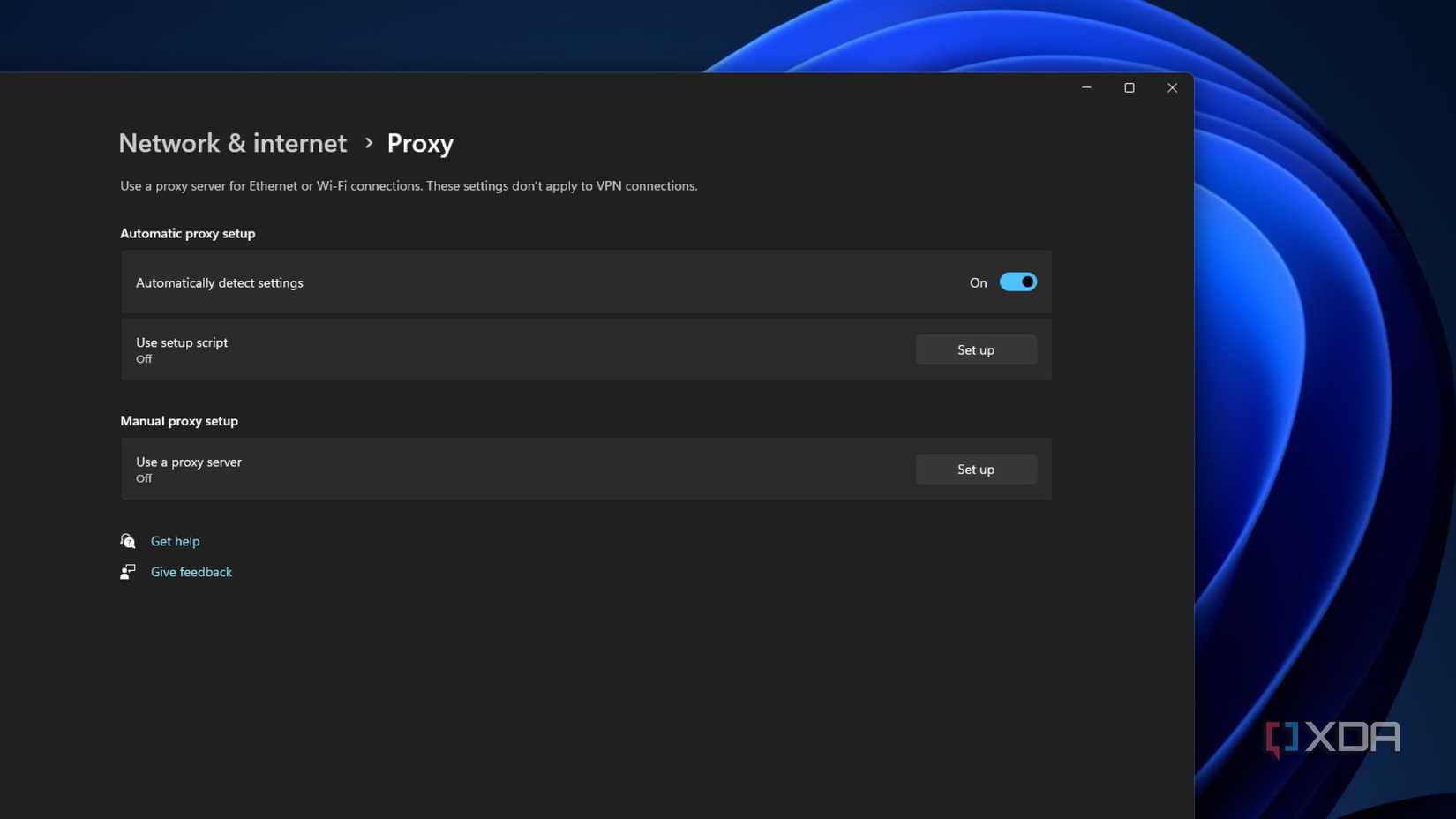Click Set up under Manual proxy setup

(975, 469)
